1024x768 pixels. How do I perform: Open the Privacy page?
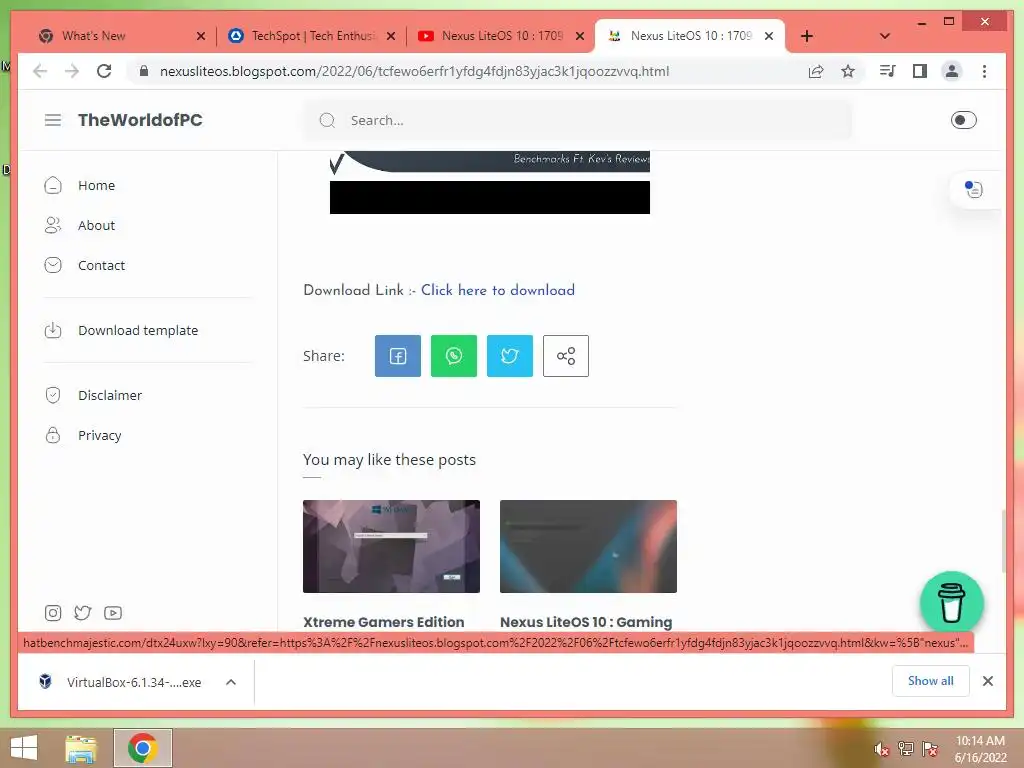[x=99, y=436]
